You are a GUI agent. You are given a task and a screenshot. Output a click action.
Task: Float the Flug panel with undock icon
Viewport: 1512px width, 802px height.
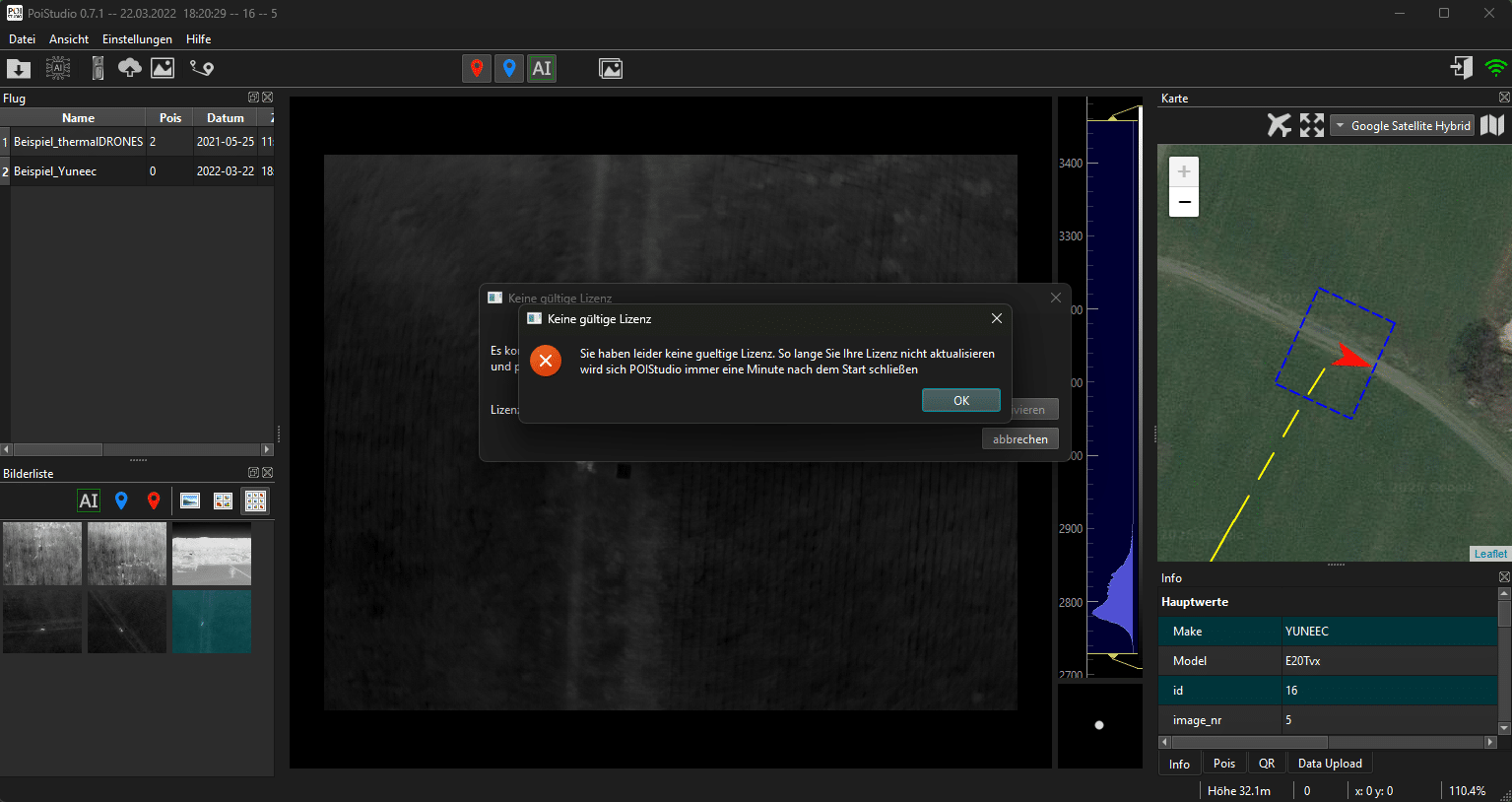(253, 98)
